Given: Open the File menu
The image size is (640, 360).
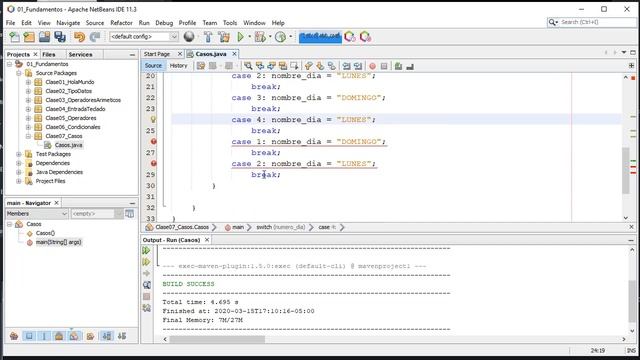Looking at the screenshot, I should (x=11, y=23).
